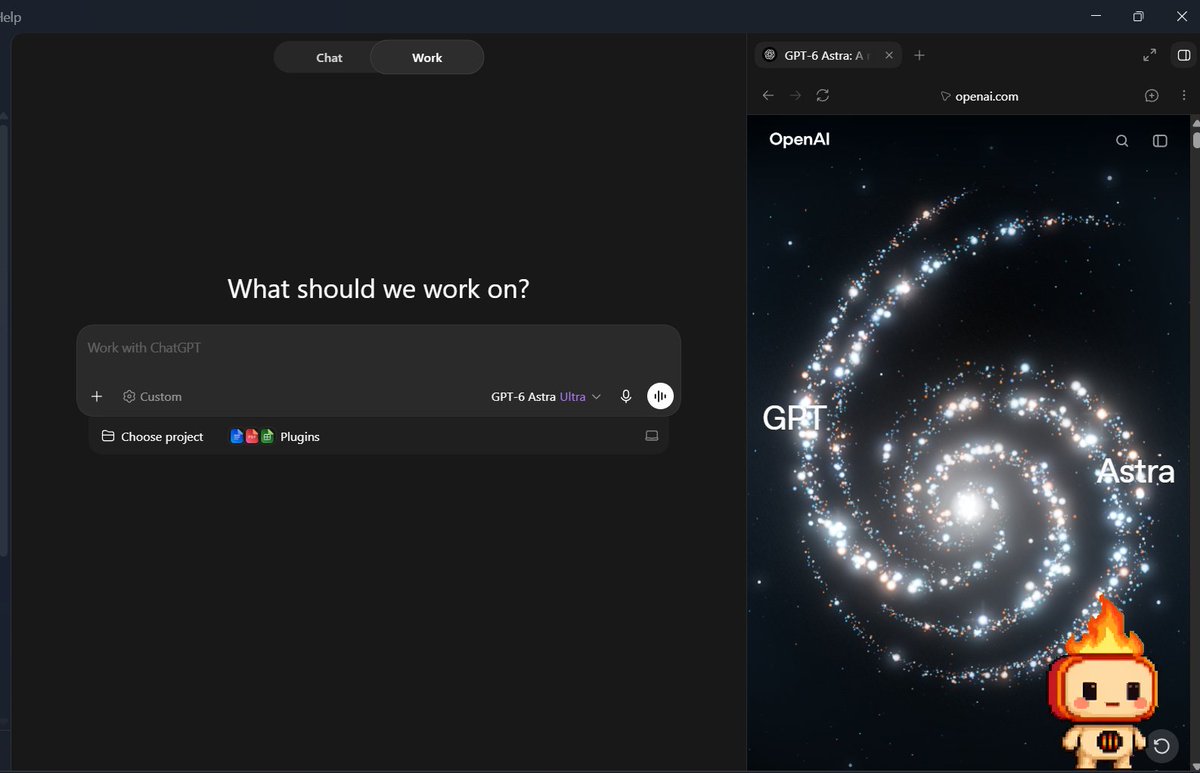Click the circular refresh button near mascot

pyautogui.click(x=1162, y=746)
